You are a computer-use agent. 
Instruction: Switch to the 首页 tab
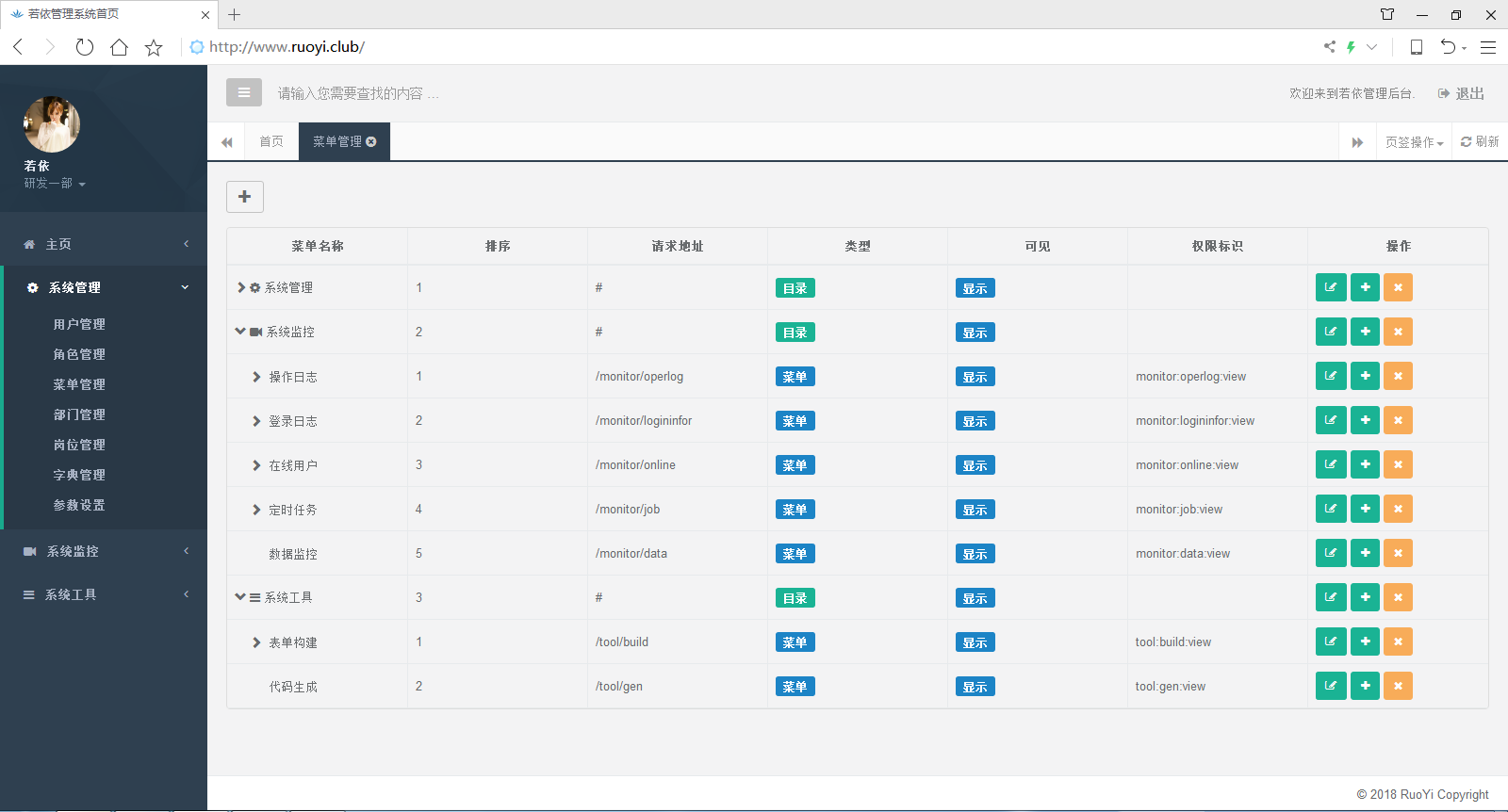(271, 141)
